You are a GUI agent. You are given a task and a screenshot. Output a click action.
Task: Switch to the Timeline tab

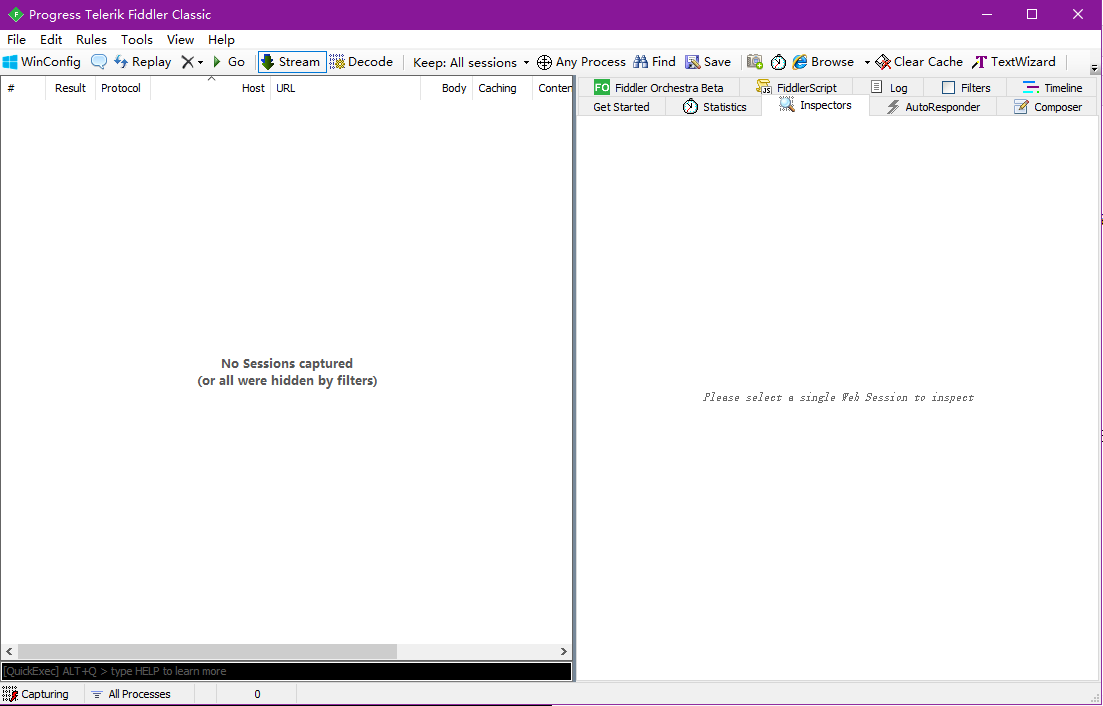pos(1052,87)
